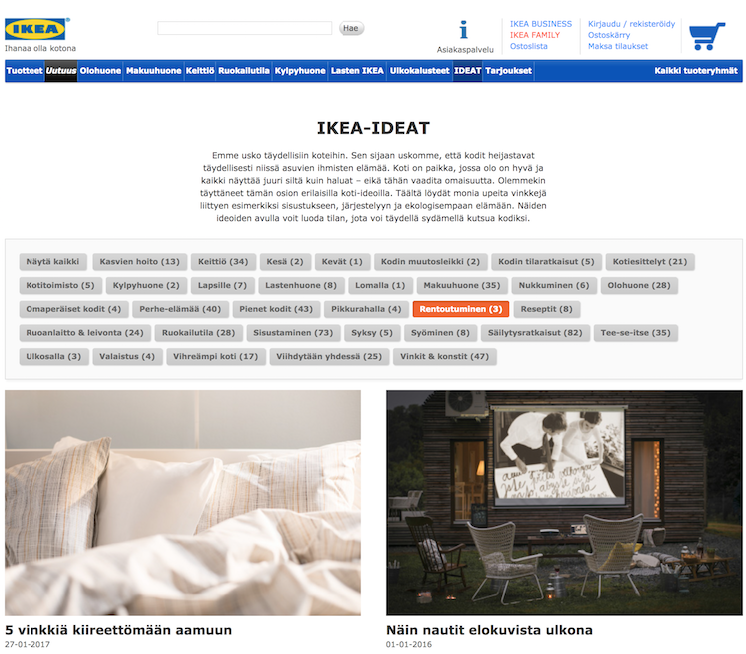Filter by Kodin tilaratkaisut (5)

point(546,262)
